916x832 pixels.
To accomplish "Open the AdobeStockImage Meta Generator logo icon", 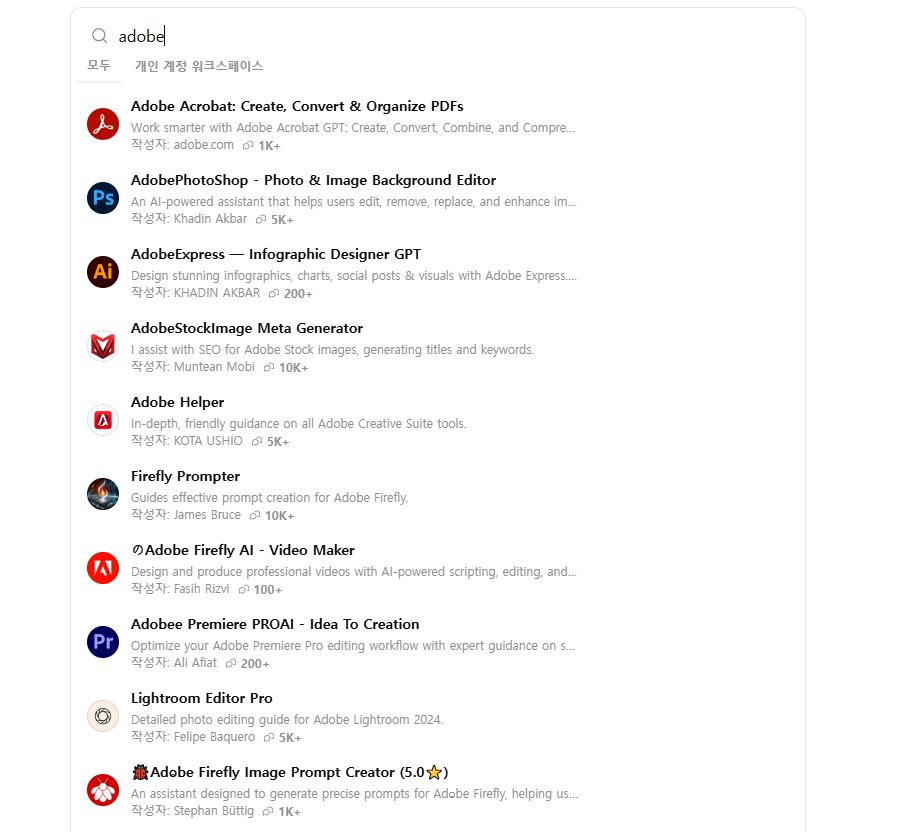I will pyautogui.click(x=103, y=346).
